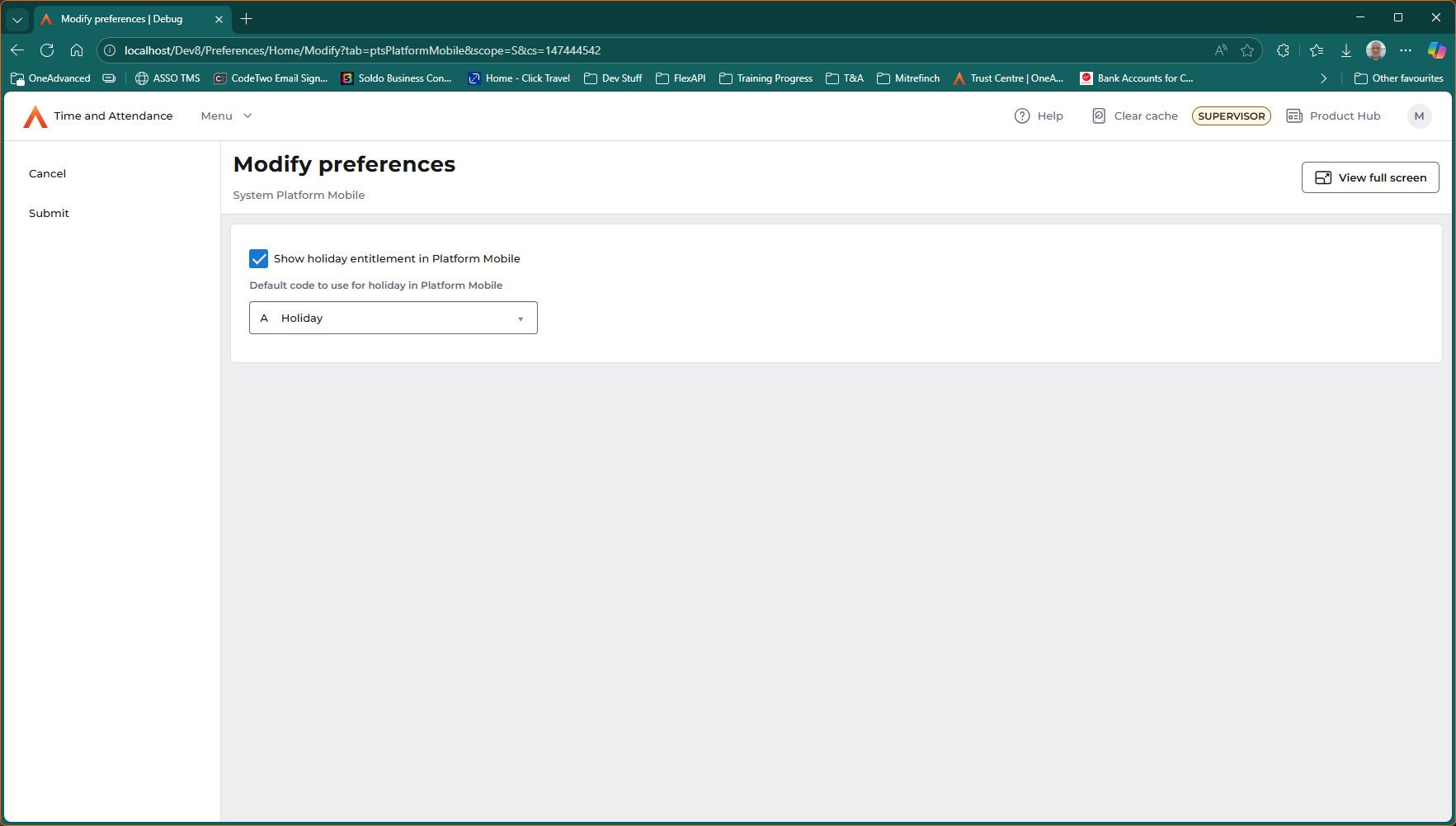
Task: Open the Copilot sidebar icon
Action: coord(1436,50)
